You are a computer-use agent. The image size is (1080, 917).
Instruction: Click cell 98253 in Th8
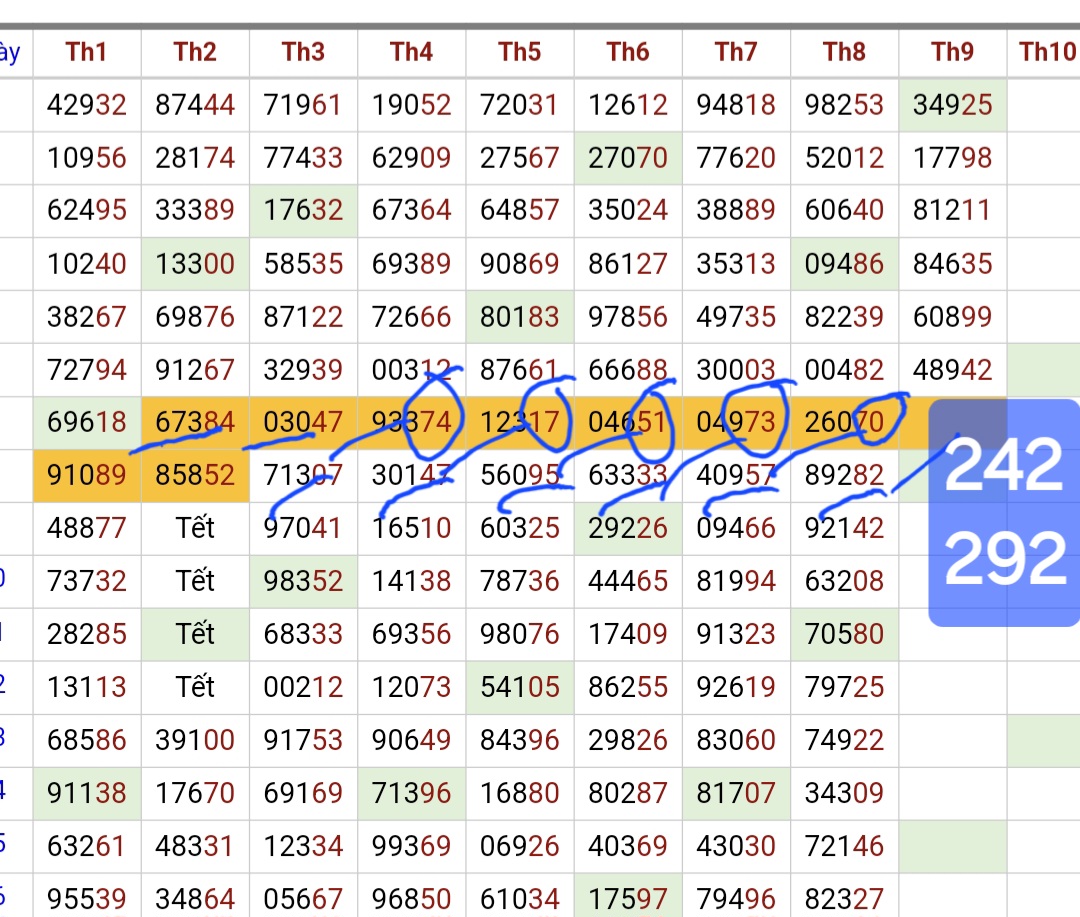click(844, 105)
